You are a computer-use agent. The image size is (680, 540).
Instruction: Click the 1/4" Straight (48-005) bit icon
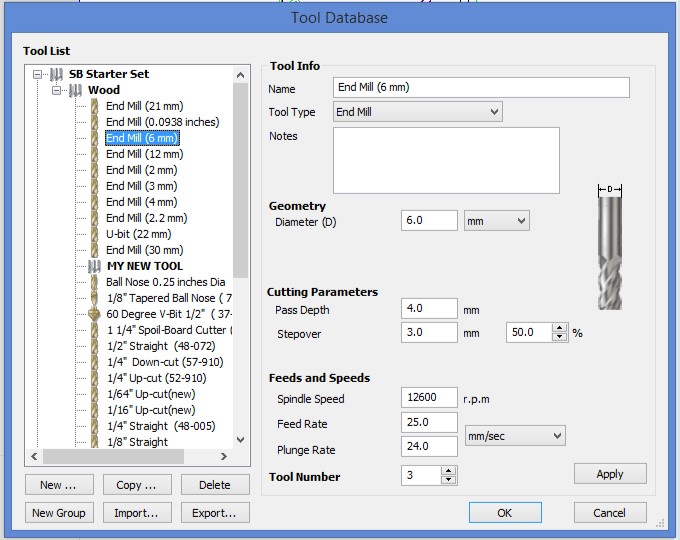point(95,426)
